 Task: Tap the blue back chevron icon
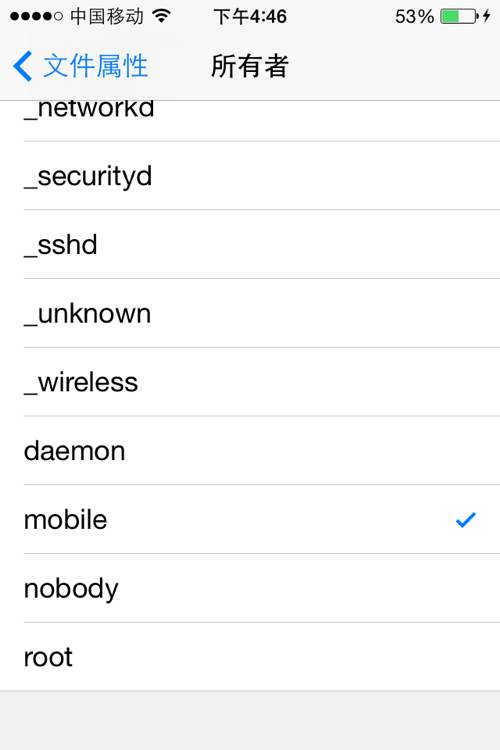coord(22,66)
